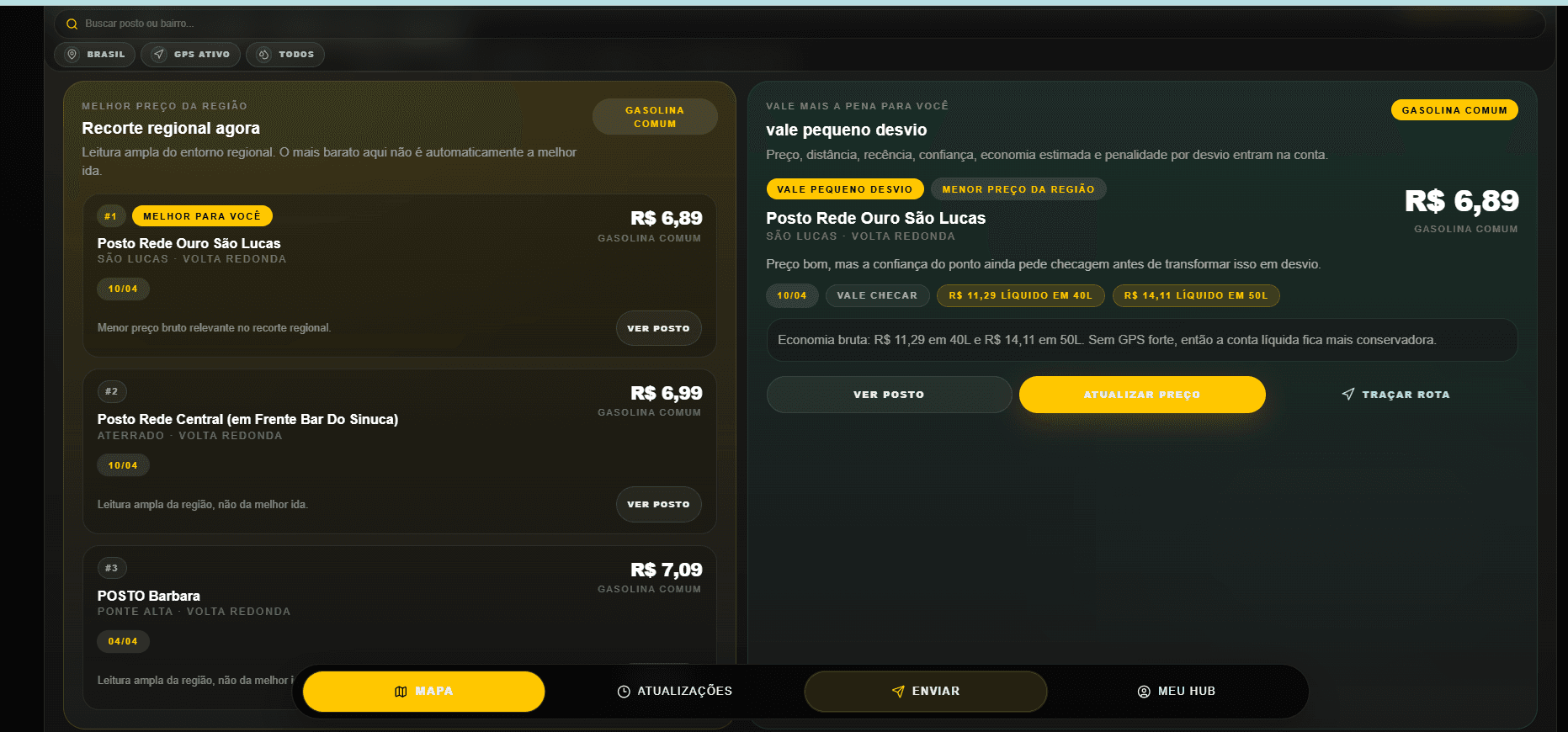Click the 'Aterrado · Volta Redonda' location text

click(x=190, y=436)
